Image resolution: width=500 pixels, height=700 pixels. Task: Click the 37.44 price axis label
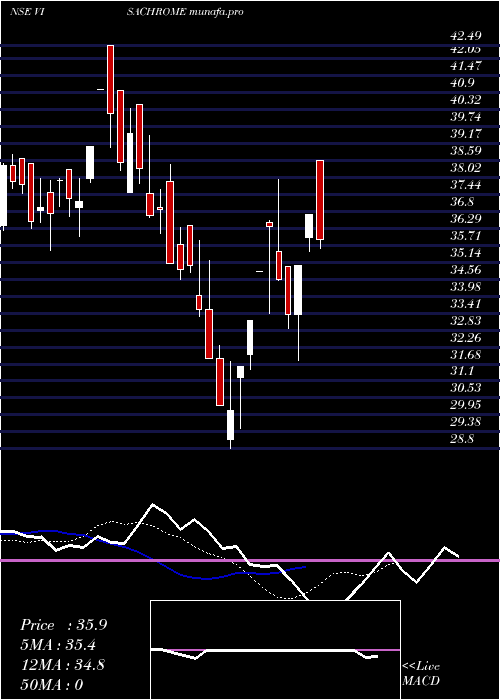[x=466, y=185]
